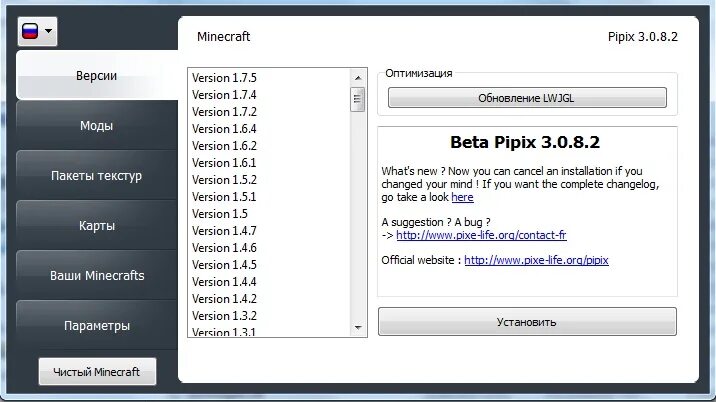Image resolution: width=716 pixels, height=402 pixels.
Task: Open the pixe-life.org/pipix website link
Action: (536, 260)
